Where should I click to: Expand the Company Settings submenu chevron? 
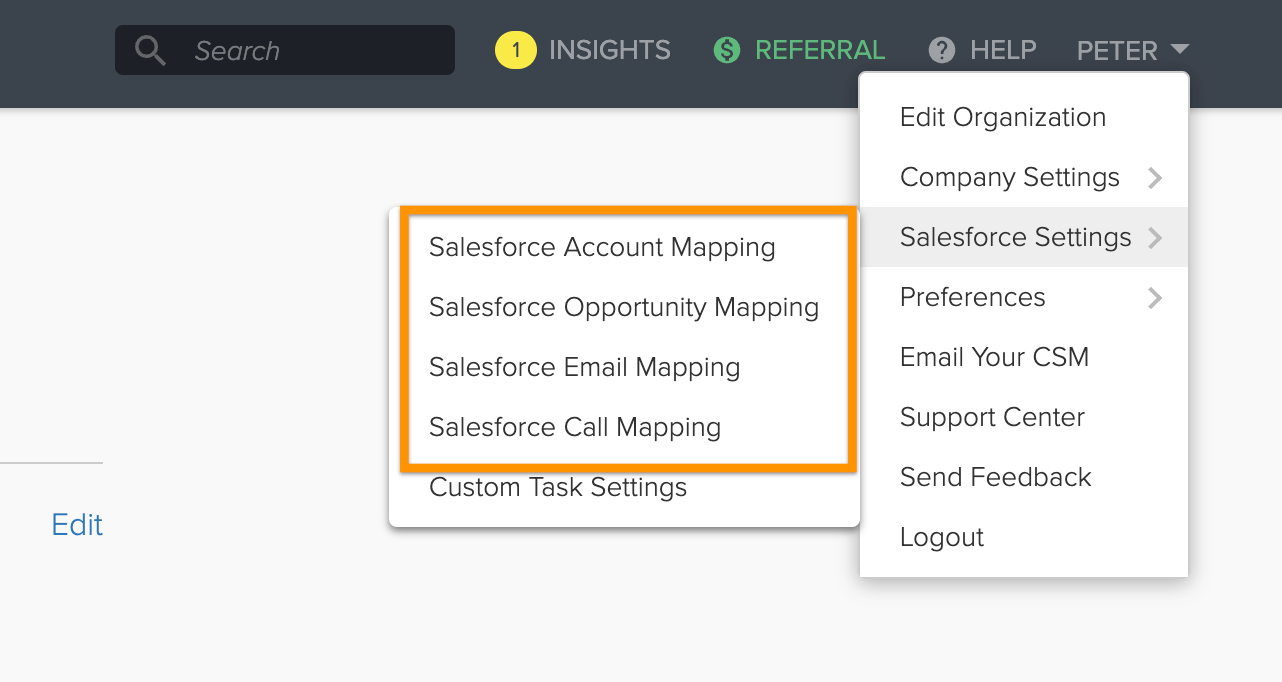pos(1155,177)
